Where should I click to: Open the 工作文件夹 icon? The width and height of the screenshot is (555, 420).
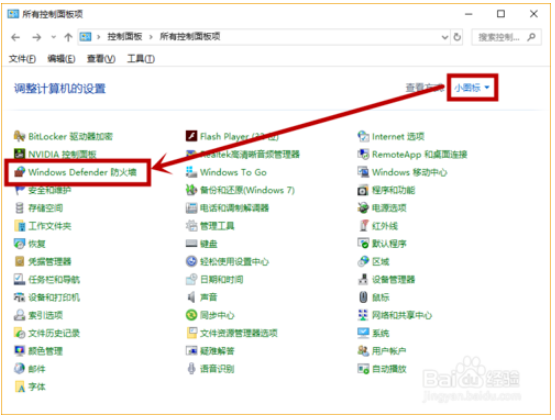pos(19,226)
